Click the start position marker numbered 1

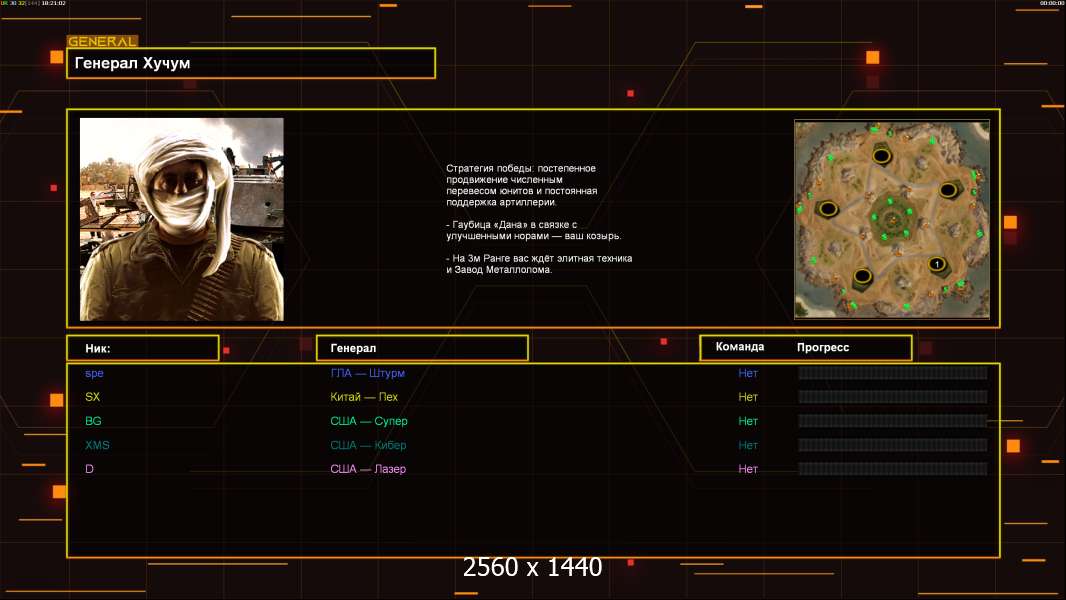coord(937,264)
